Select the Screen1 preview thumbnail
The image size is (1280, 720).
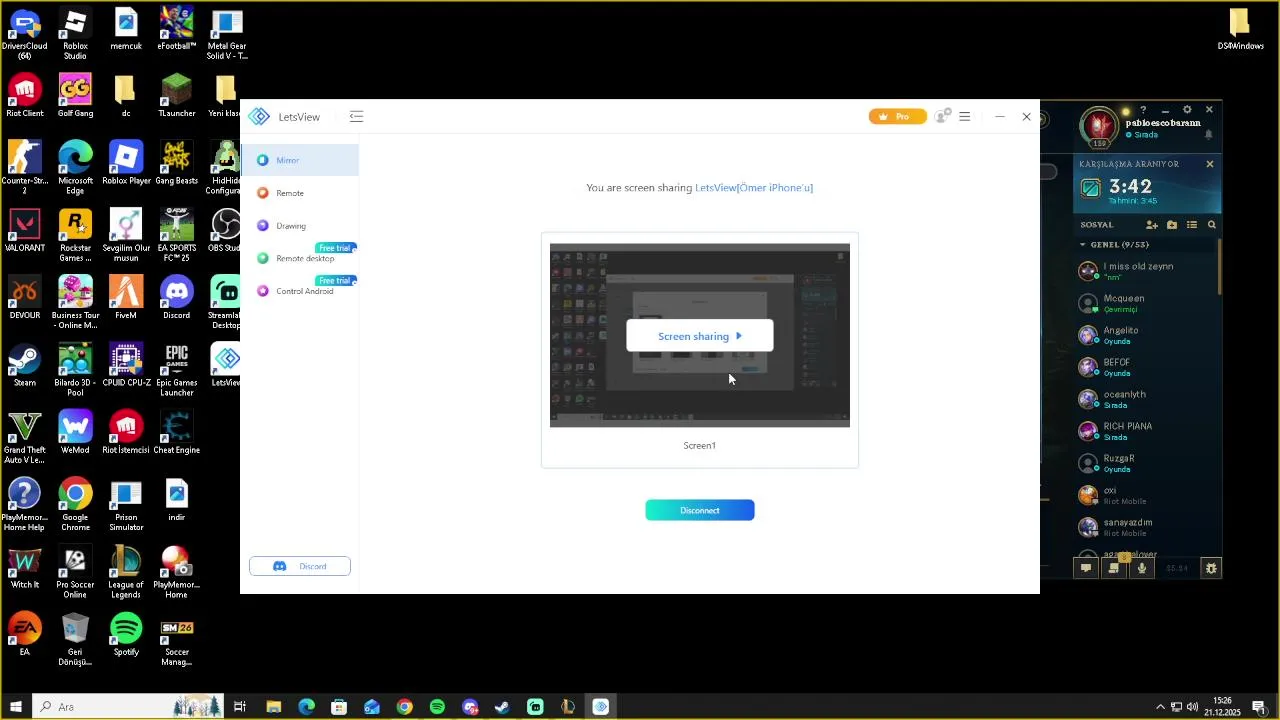click(x=700, y=335)
